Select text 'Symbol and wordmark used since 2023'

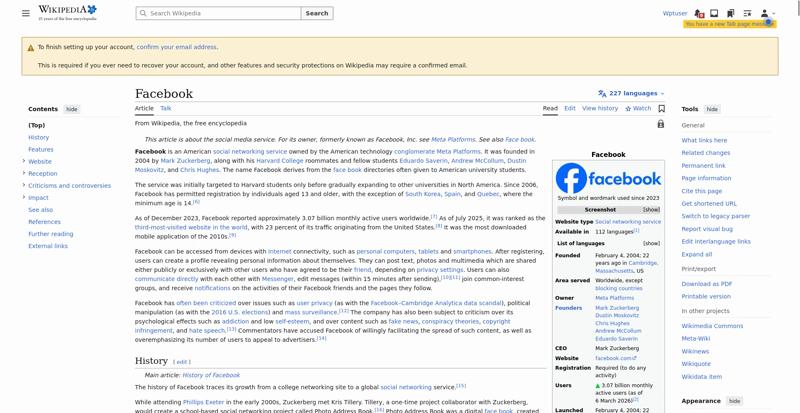tap(608, 198)
